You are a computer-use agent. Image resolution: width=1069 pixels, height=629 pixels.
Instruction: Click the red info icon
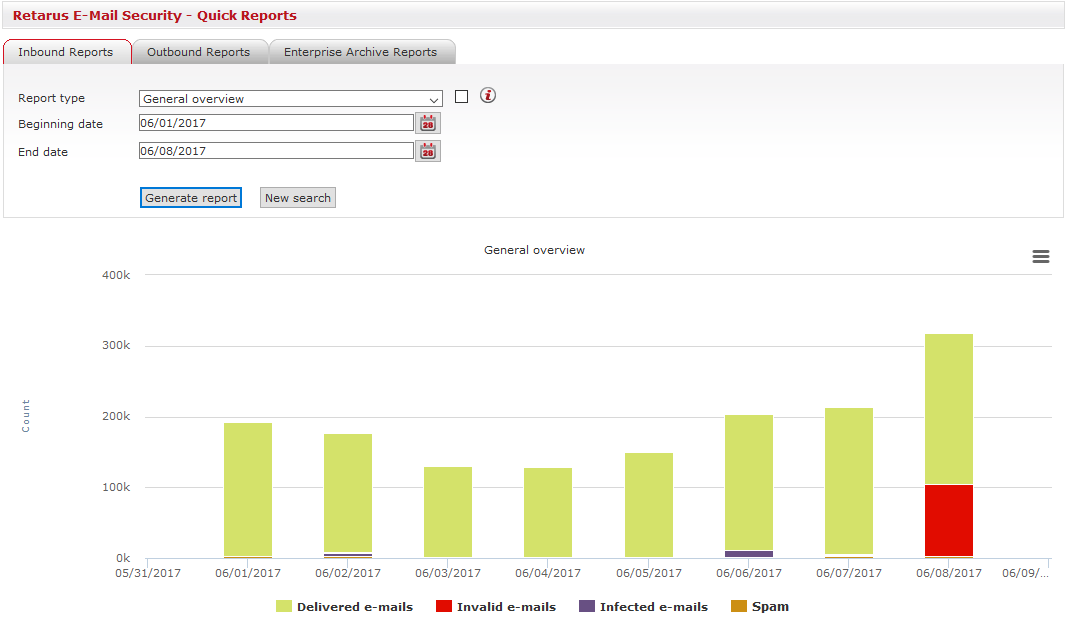pyautogui.click(x=488, y=96)
